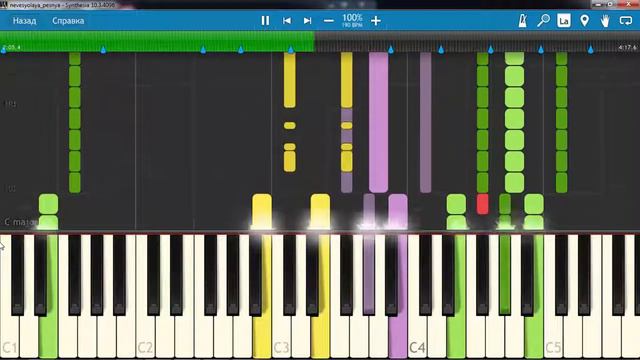This screenshot has width=640, height=360.
Task: Jump to the first blue bookmark marker after playhead
Action: pos(391,49)
